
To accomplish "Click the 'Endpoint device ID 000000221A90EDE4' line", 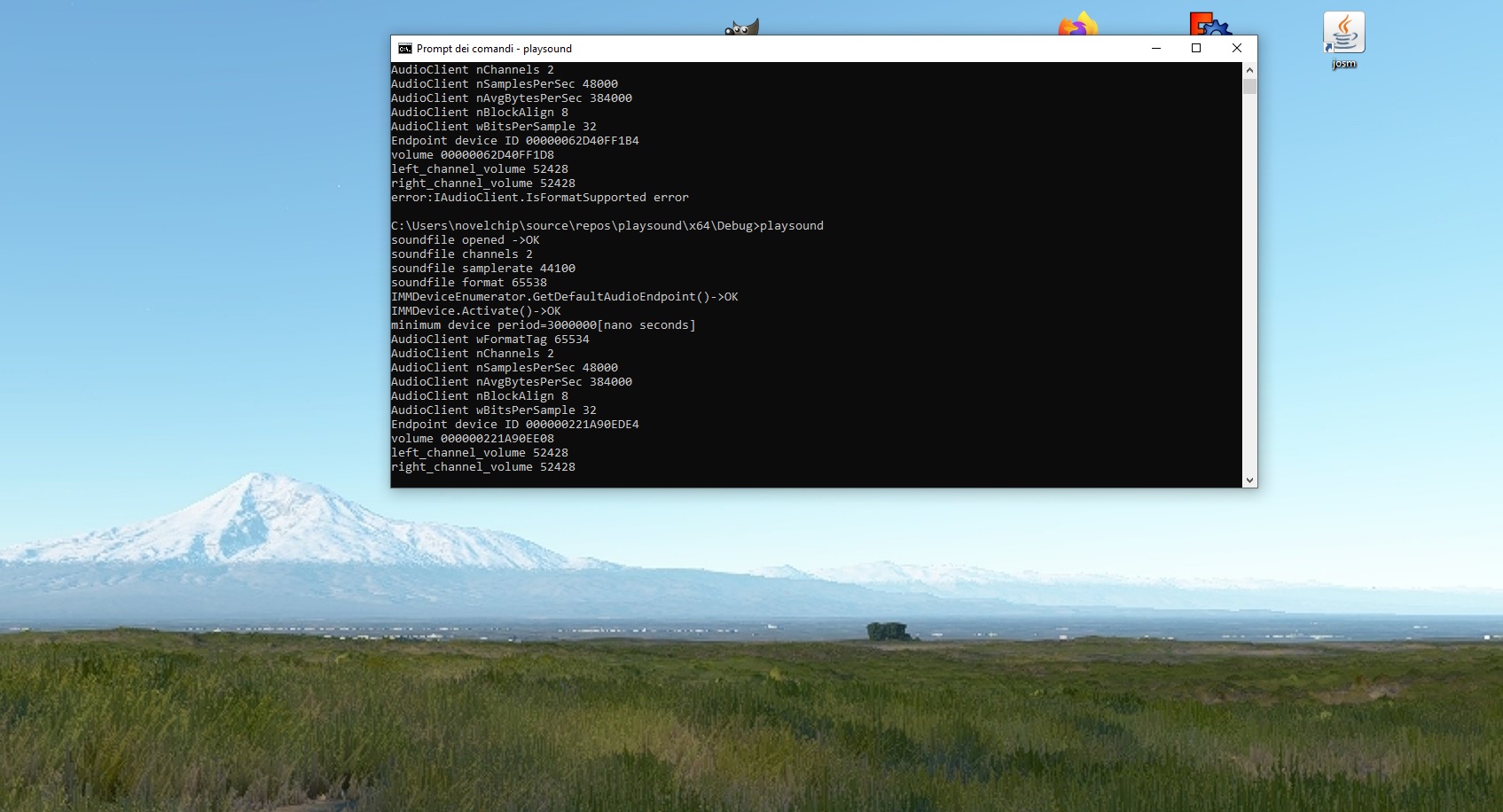I will (x=515, y=425).
